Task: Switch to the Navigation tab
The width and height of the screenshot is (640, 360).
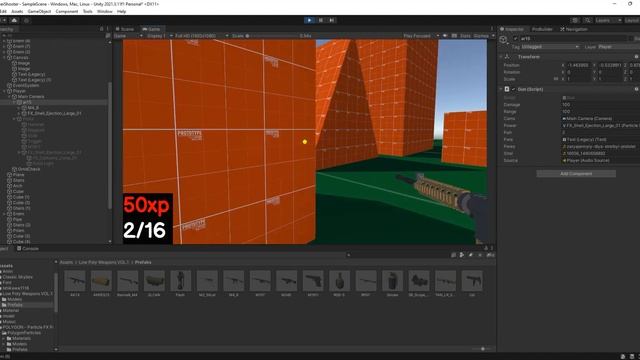Action: pyautogui.click(x=574, y=29)
